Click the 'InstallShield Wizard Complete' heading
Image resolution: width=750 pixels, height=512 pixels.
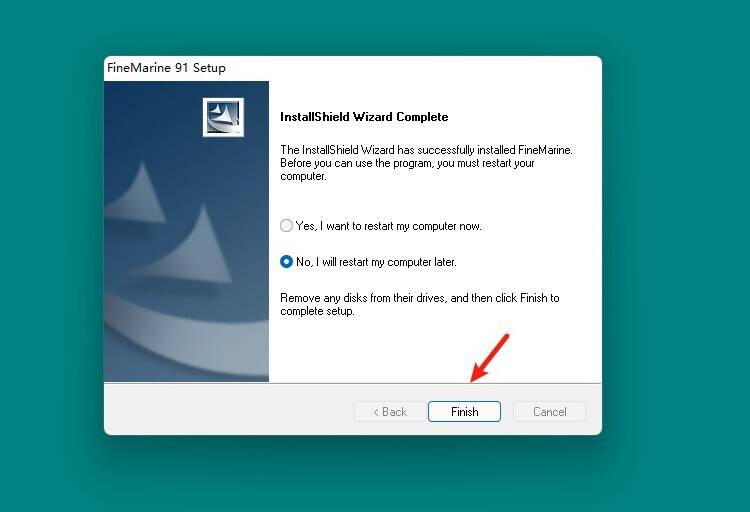[x=364, y=117]
